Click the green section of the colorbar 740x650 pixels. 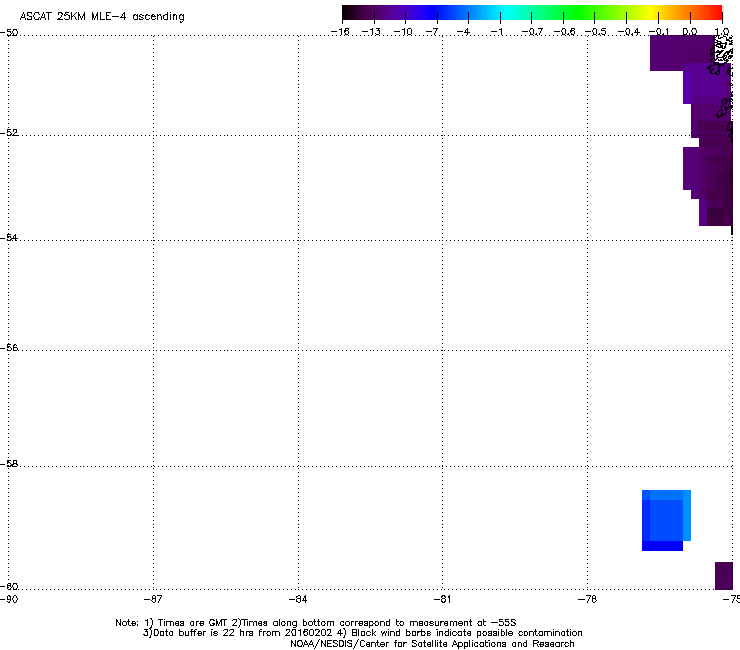click(x=579, y=12)
